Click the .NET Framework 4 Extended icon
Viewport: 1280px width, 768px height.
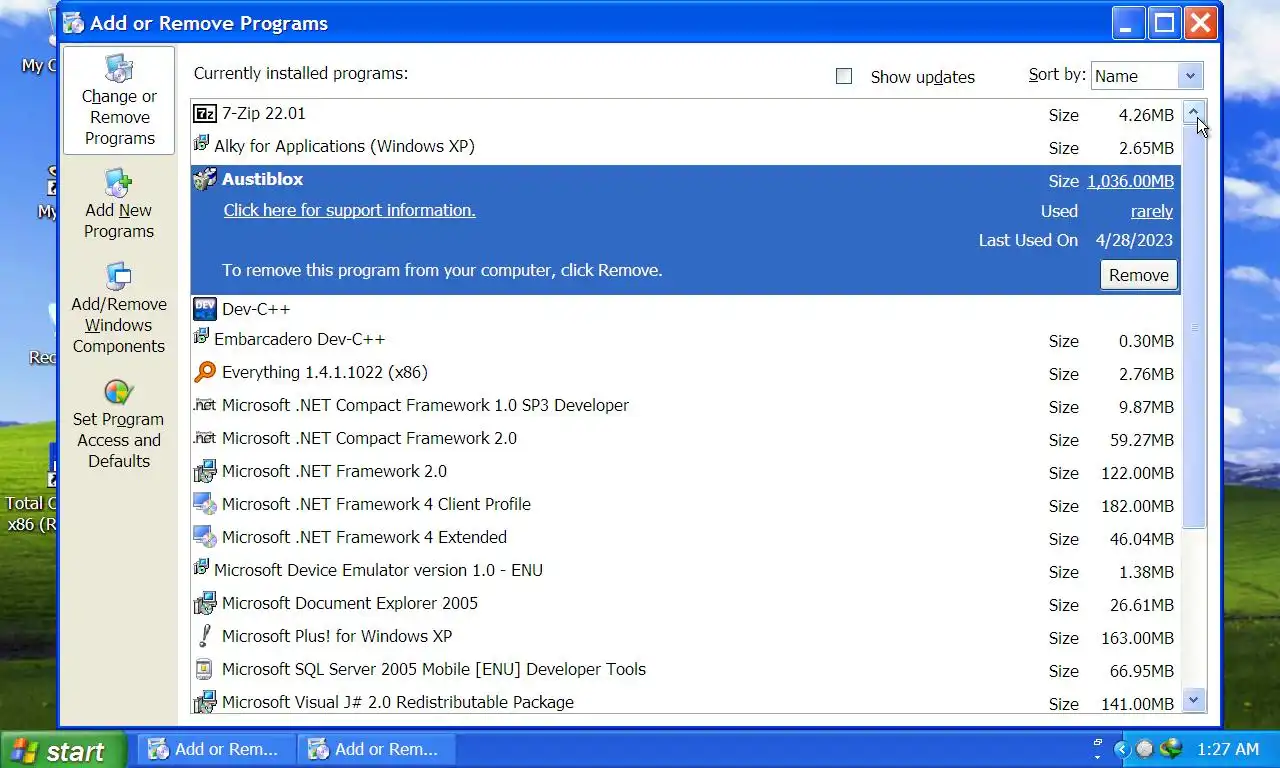point(205,537)
